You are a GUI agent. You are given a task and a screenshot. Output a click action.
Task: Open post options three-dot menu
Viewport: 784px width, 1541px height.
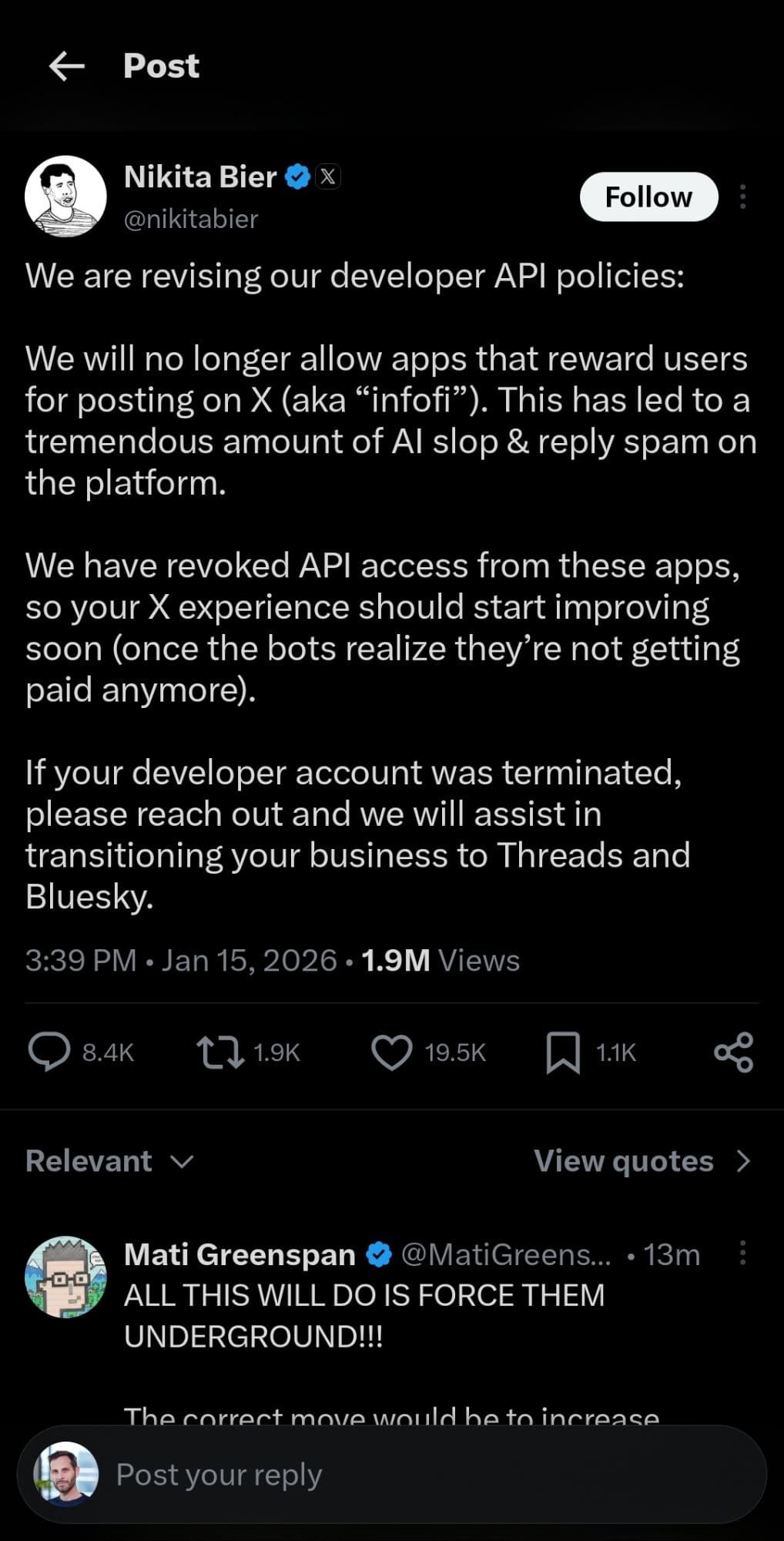coord(742,197)
